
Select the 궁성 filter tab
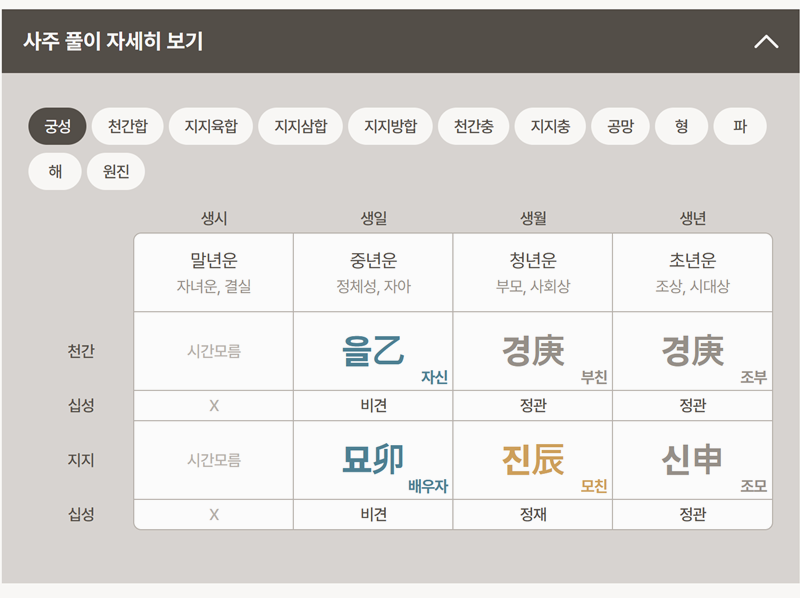(57, 126)
